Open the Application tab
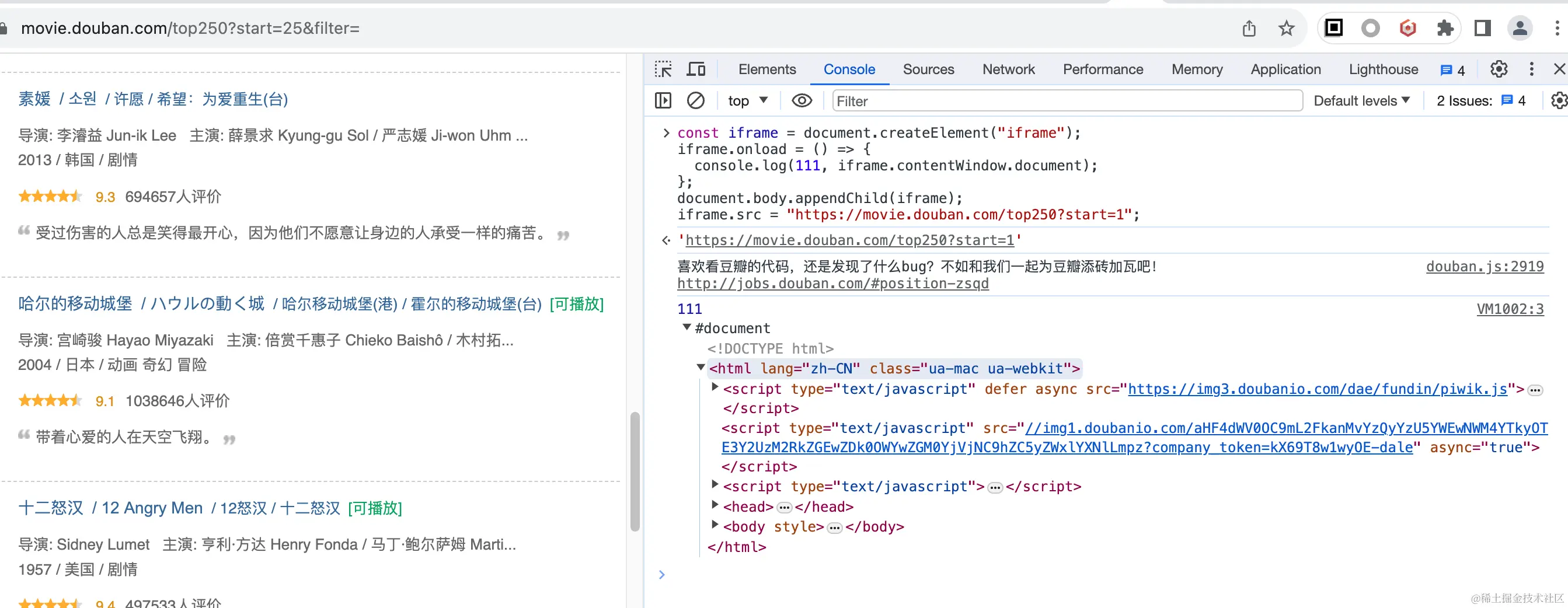Image resolution: width=1568 pixels, height=608 pixels. (1285, 69)
